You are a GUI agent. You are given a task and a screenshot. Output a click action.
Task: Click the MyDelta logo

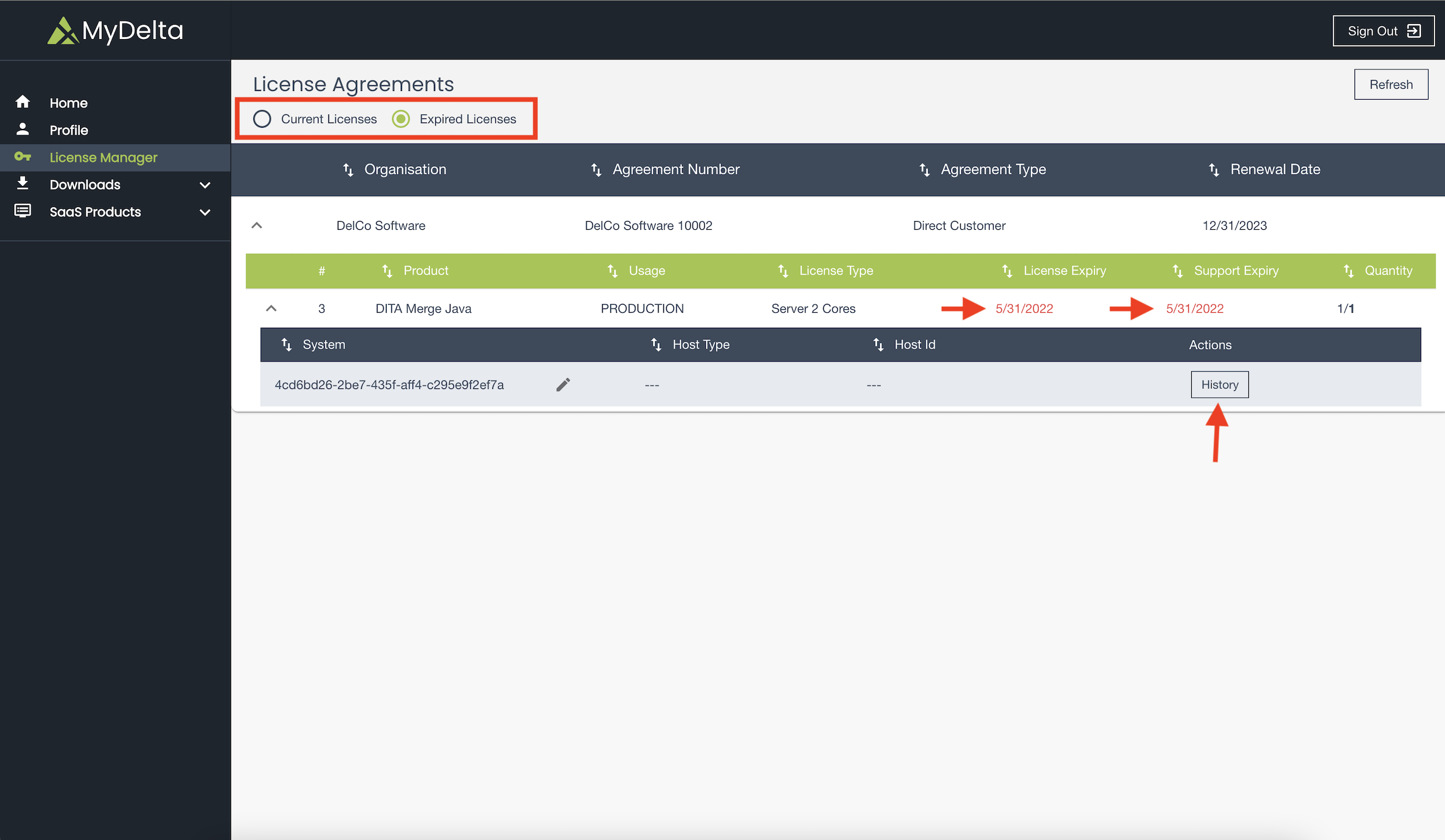pyautogui.click(x=116, y=30)
